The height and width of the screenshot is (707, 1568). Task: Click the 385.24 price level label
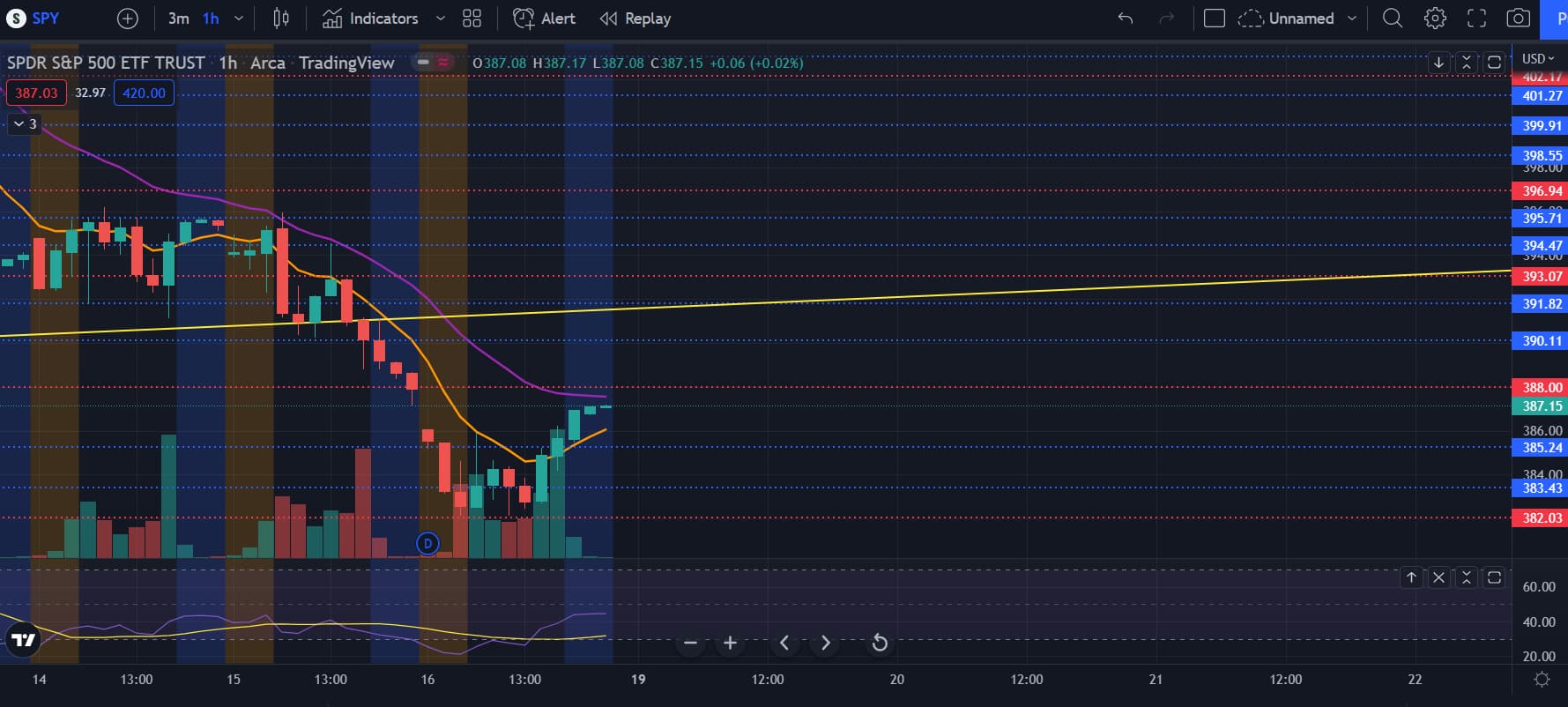(1541, 448)
